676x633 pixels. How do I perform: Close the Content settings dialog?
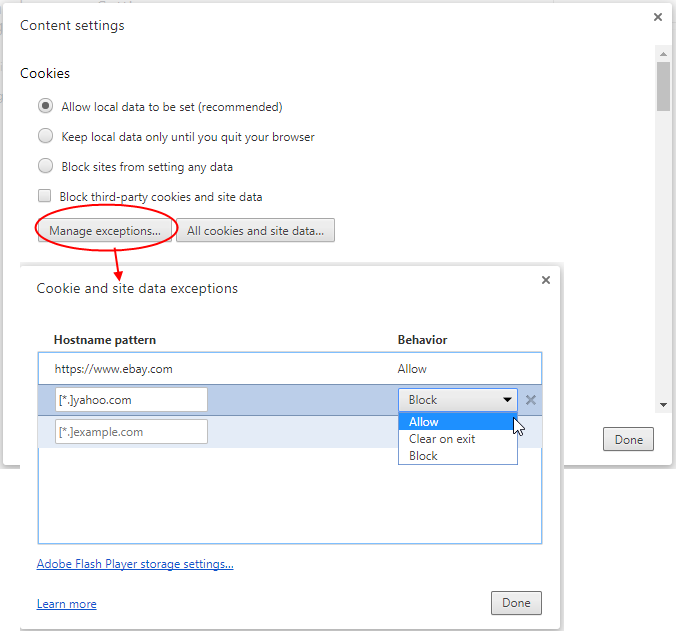pyautogui.click(x=657, y=17)
